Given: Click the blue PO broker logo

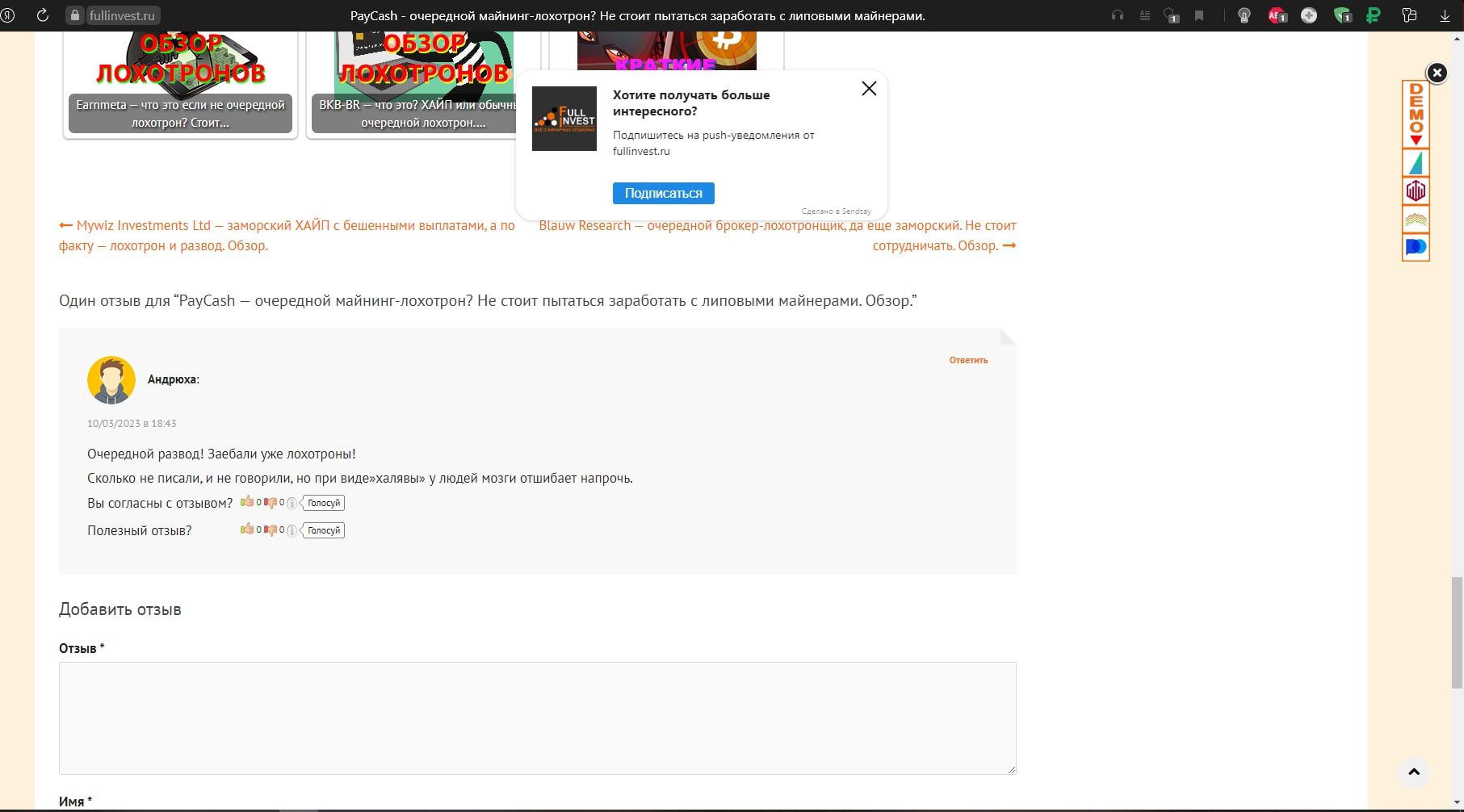Looking at the screenshot, I should 1416,247.
